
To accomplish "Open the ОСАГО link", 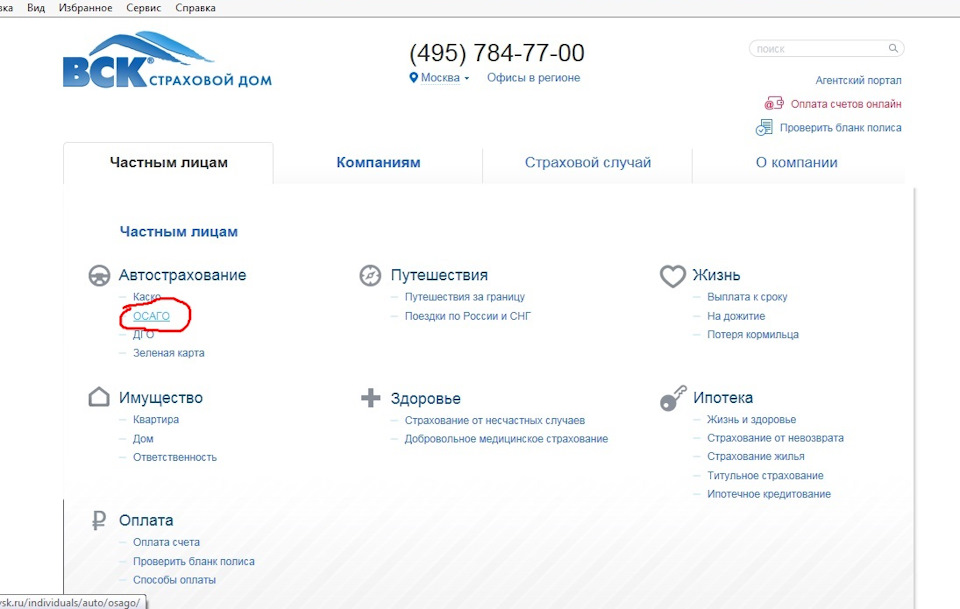I will [x=151, y=316].
